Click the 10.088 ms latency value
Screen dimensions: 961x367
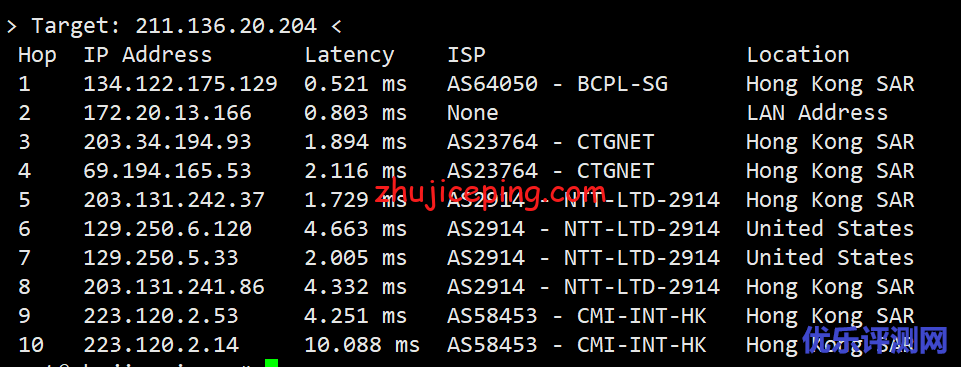(x=362, y=345)
